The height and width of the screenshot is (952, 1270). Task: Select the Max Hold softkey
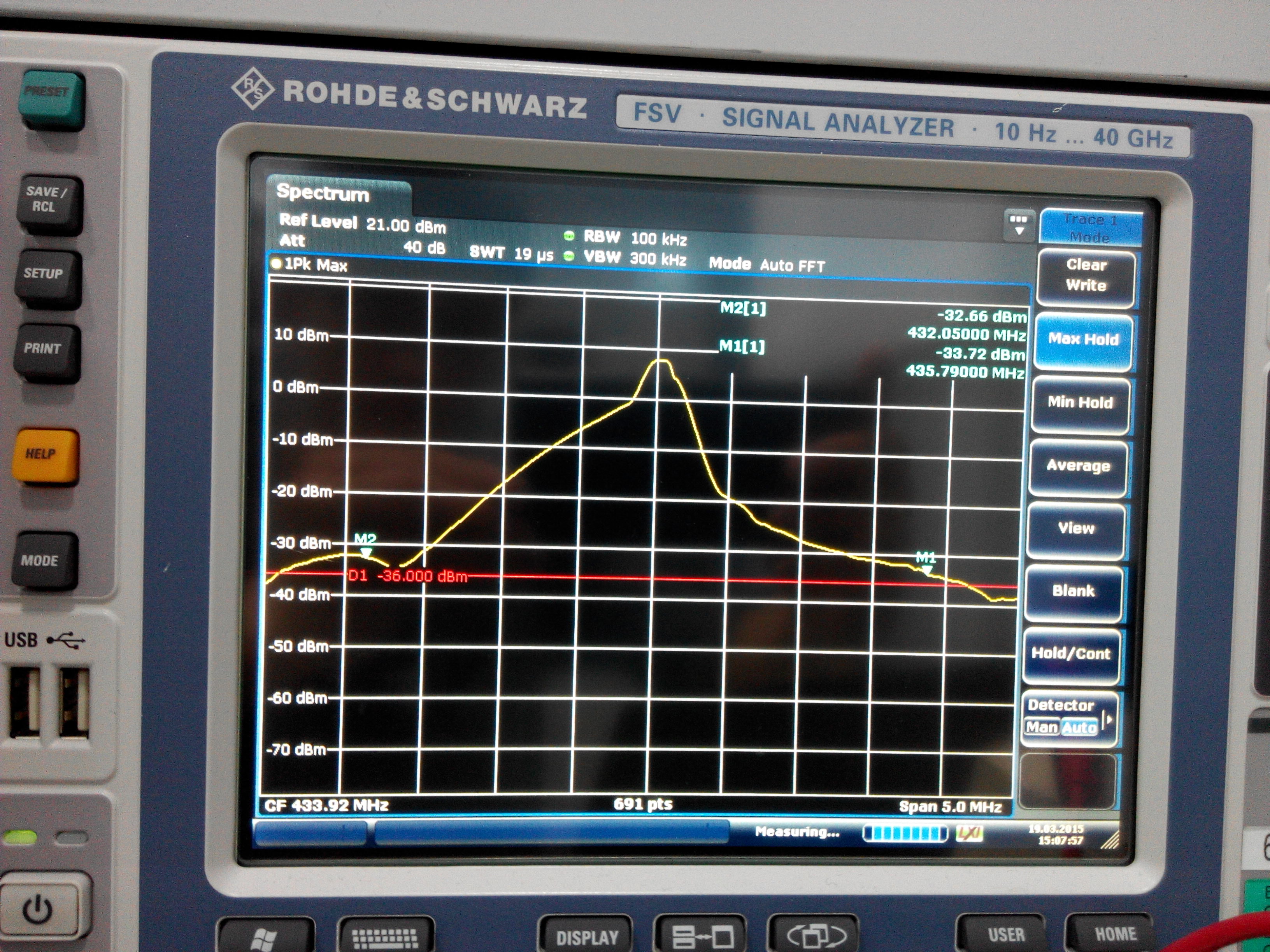[1083, 339]
